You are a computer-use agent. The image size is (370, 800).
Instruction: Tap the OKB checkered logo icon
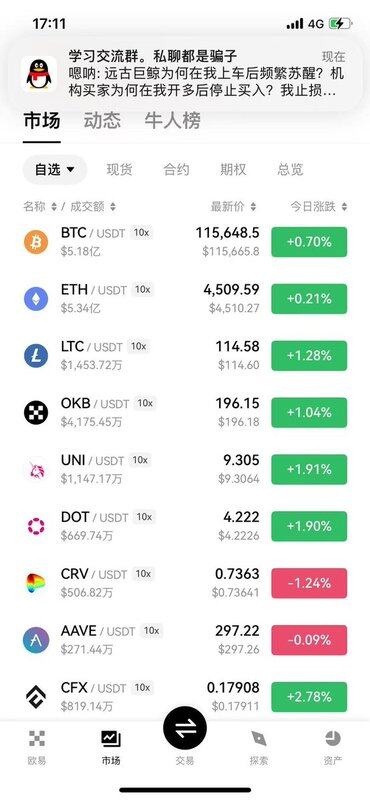pyautogui.click(x=36, y=413)
